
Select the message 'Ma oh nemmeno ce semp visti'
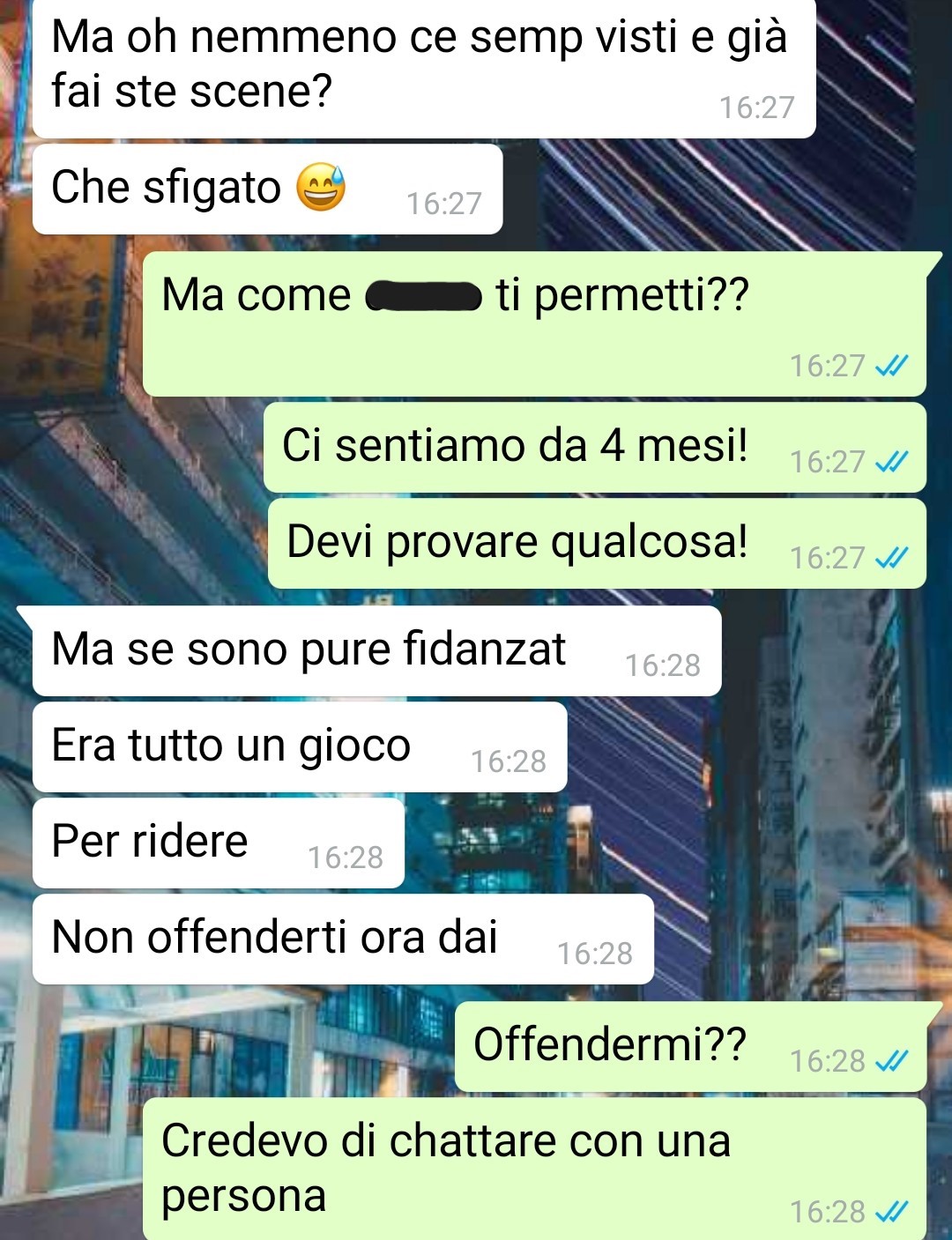[x=424, y=69]
